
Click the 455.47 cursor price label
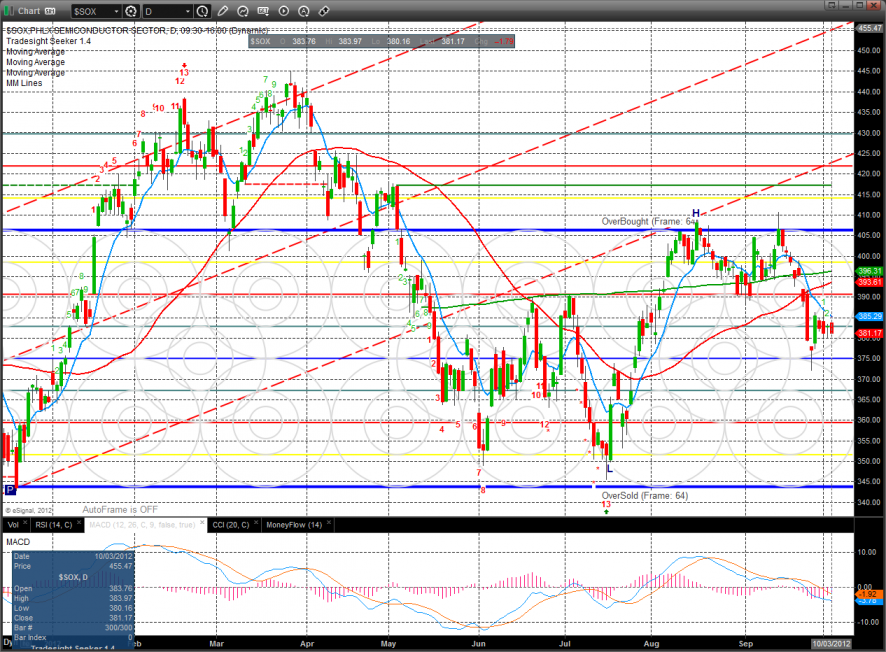[870, 28]
